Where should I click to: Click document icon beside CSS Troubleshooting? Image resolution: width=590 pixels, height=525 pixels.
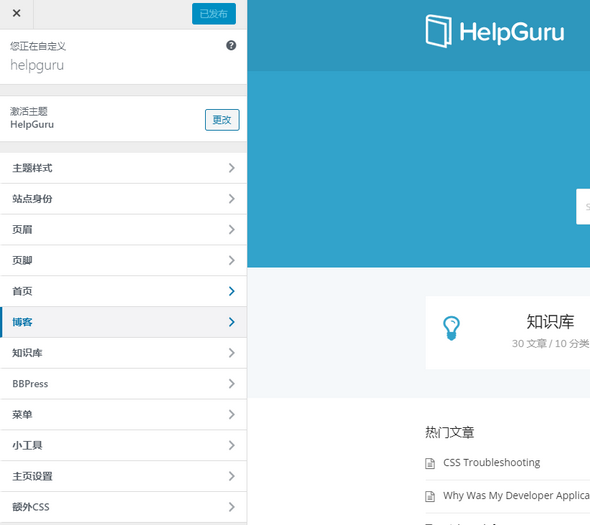click(x=430, y=463)
